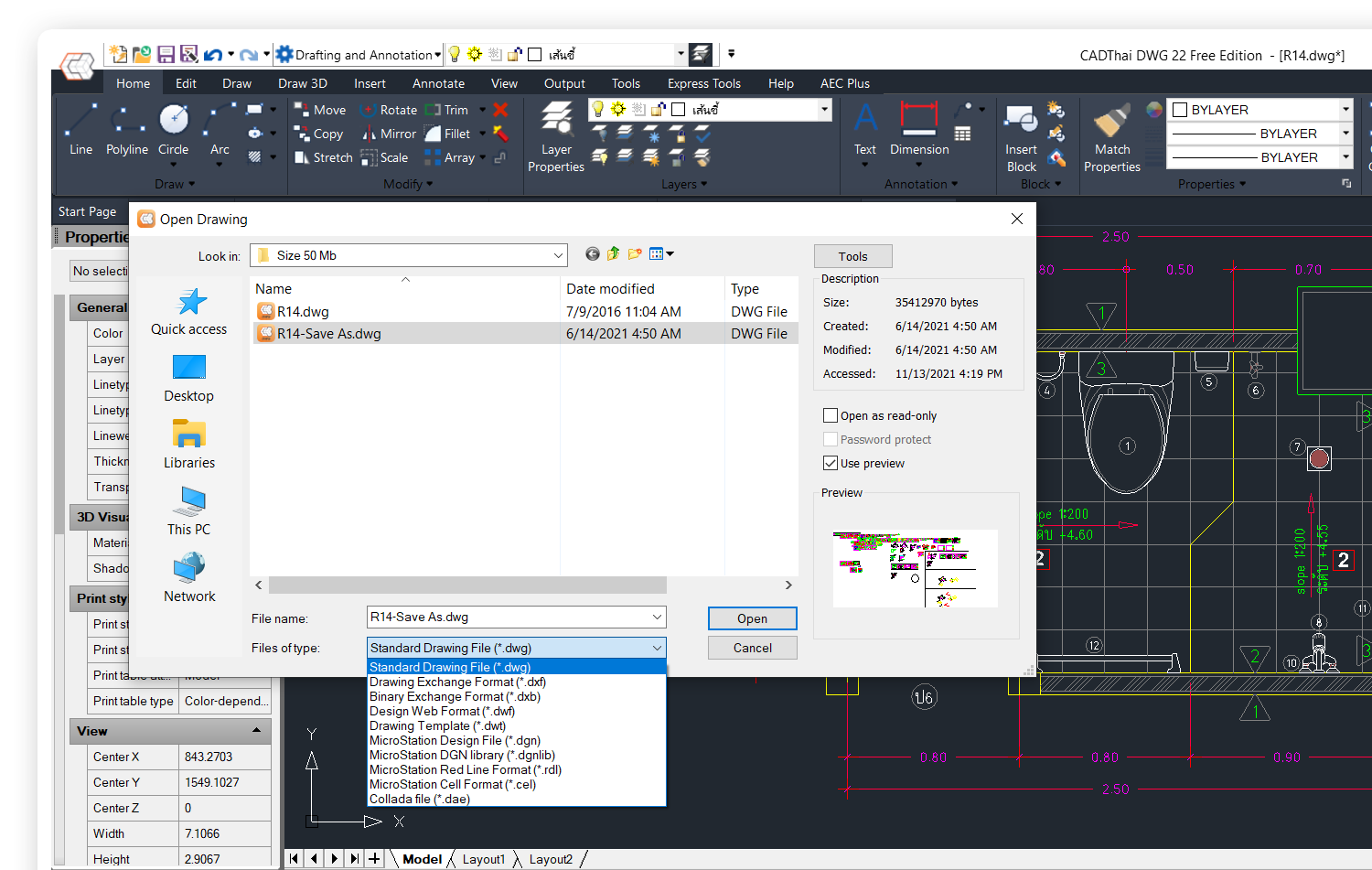Open Libraries location in dialog sidebar
This screenshot has height=870, width=1372.
click(189, 445)
